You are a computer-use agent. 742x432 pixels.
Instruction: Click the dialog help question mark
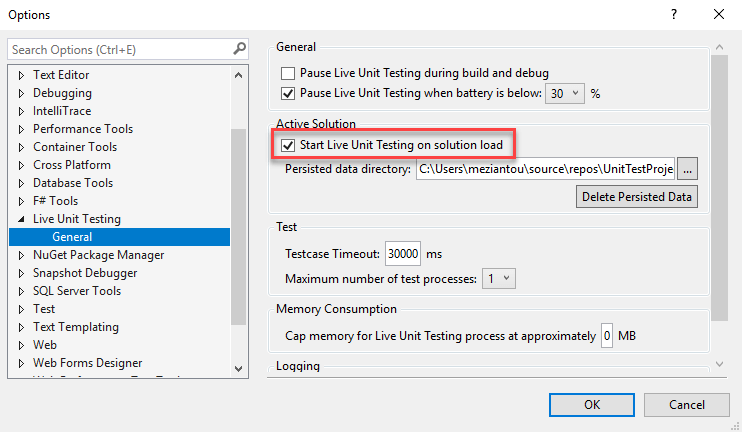[673, 14]
